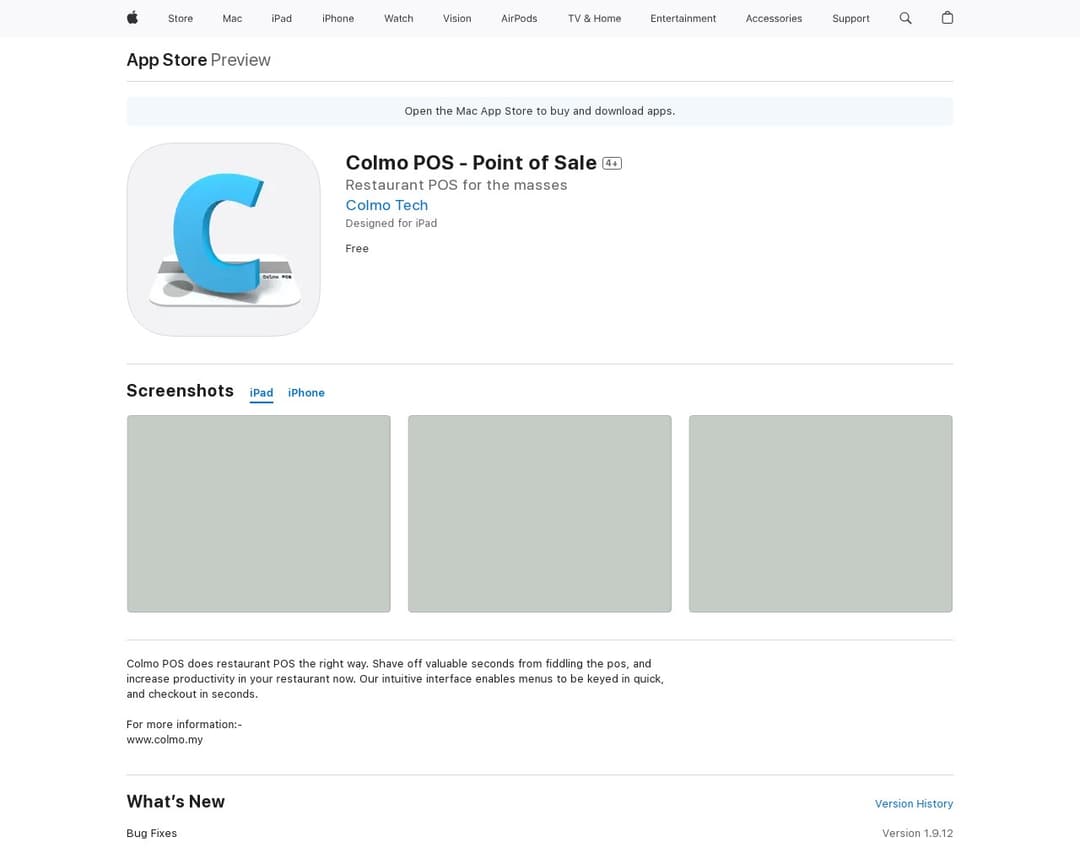Open the search magnifier icon
The height and width of the screenshot is (864, 1080).
pos(905,18)
